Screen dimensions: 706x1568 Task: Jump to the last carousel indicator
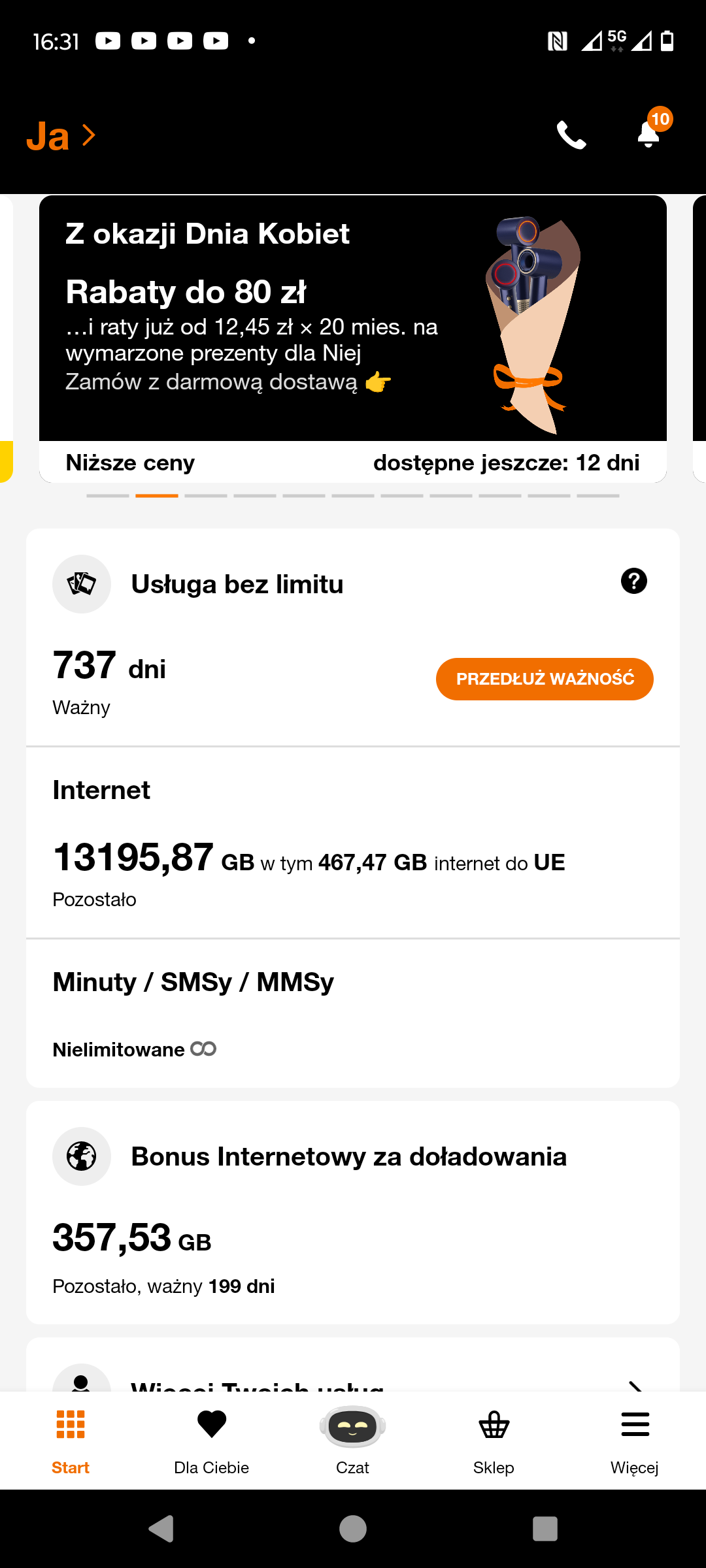[x=598, y=496]
